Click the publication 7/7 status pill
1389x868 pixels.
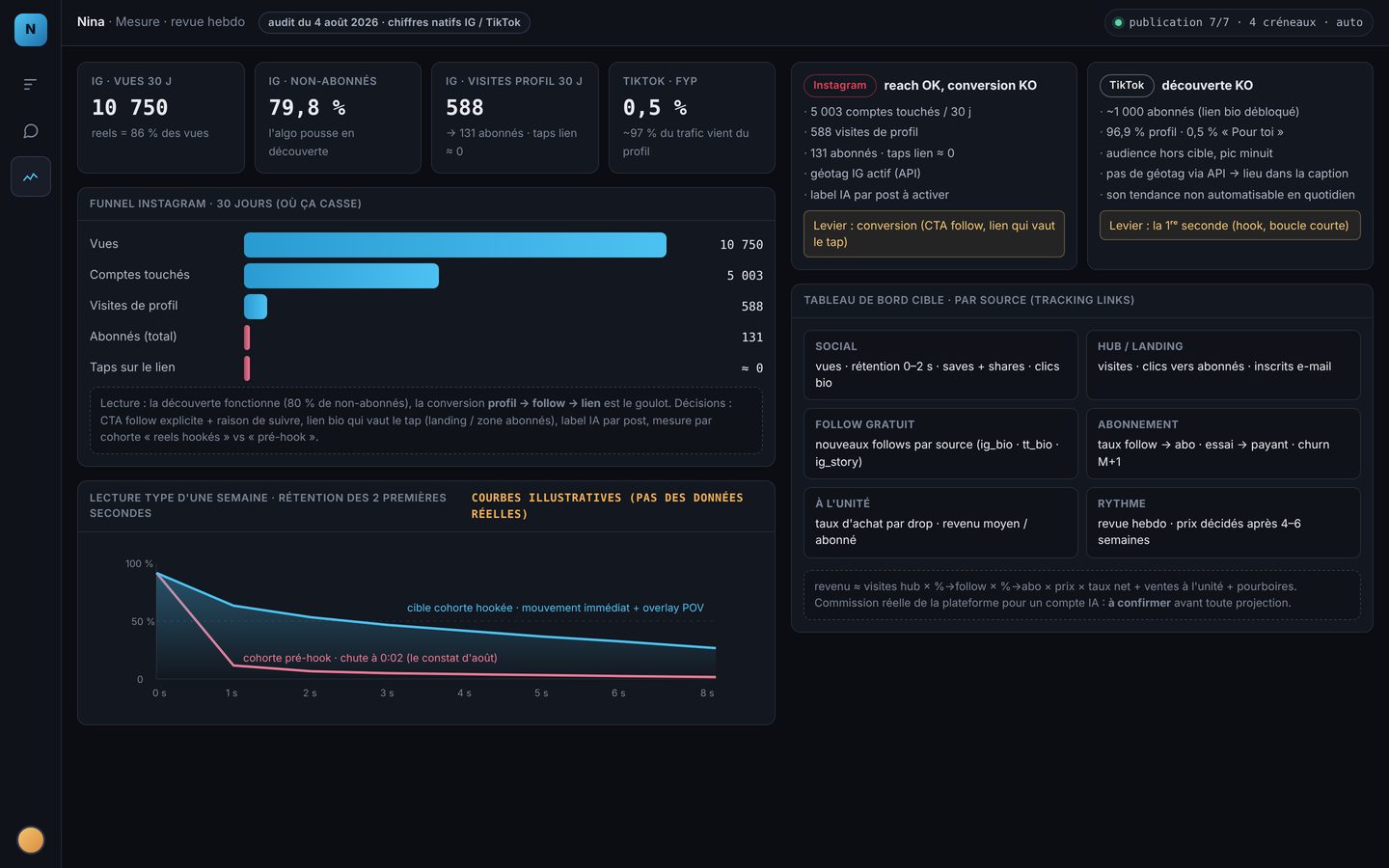click(1239, 22)
